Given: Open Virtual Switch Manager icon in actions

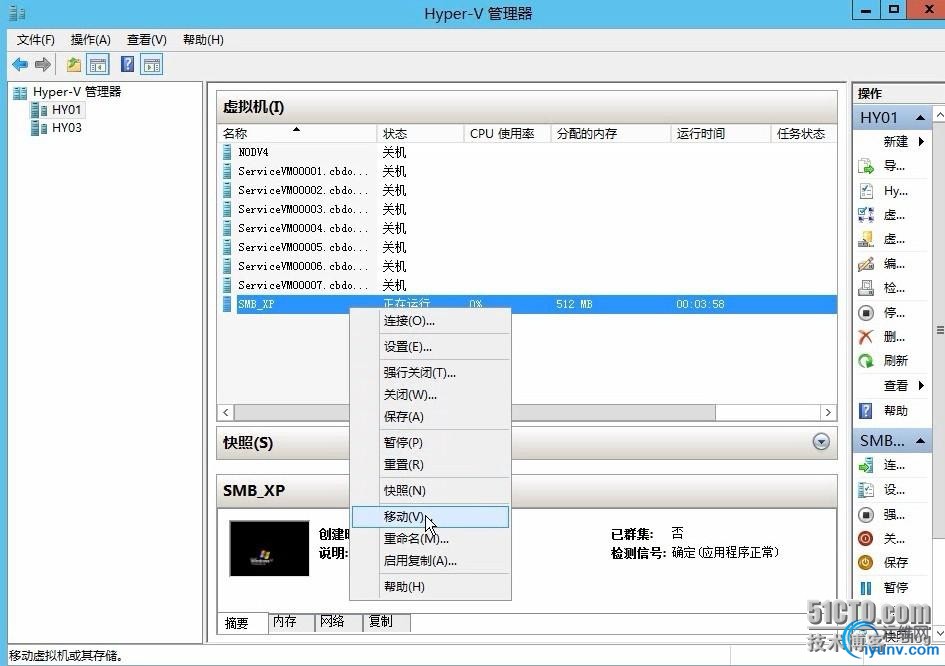Looking at the screenshot, I should coord(866,215).
